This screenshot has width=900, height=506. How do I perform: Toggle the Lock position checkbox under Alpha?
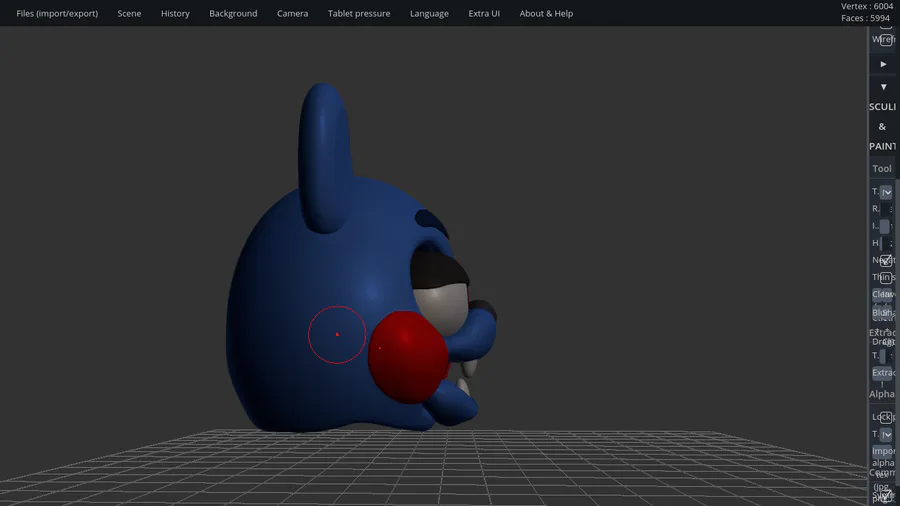pyautogui.click(x=886, y=417)
